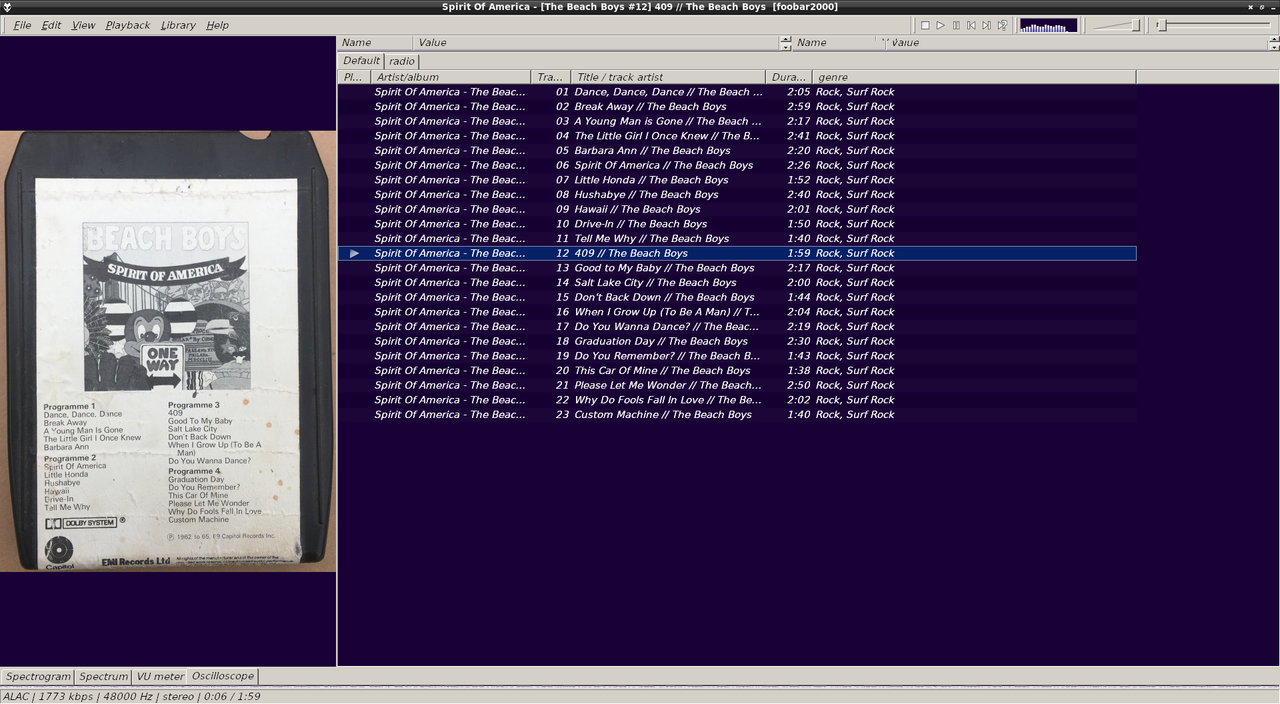This screenshot has height=704, width=1280.
Task: Switch to VU meter tab
Action: coord(160,677)
